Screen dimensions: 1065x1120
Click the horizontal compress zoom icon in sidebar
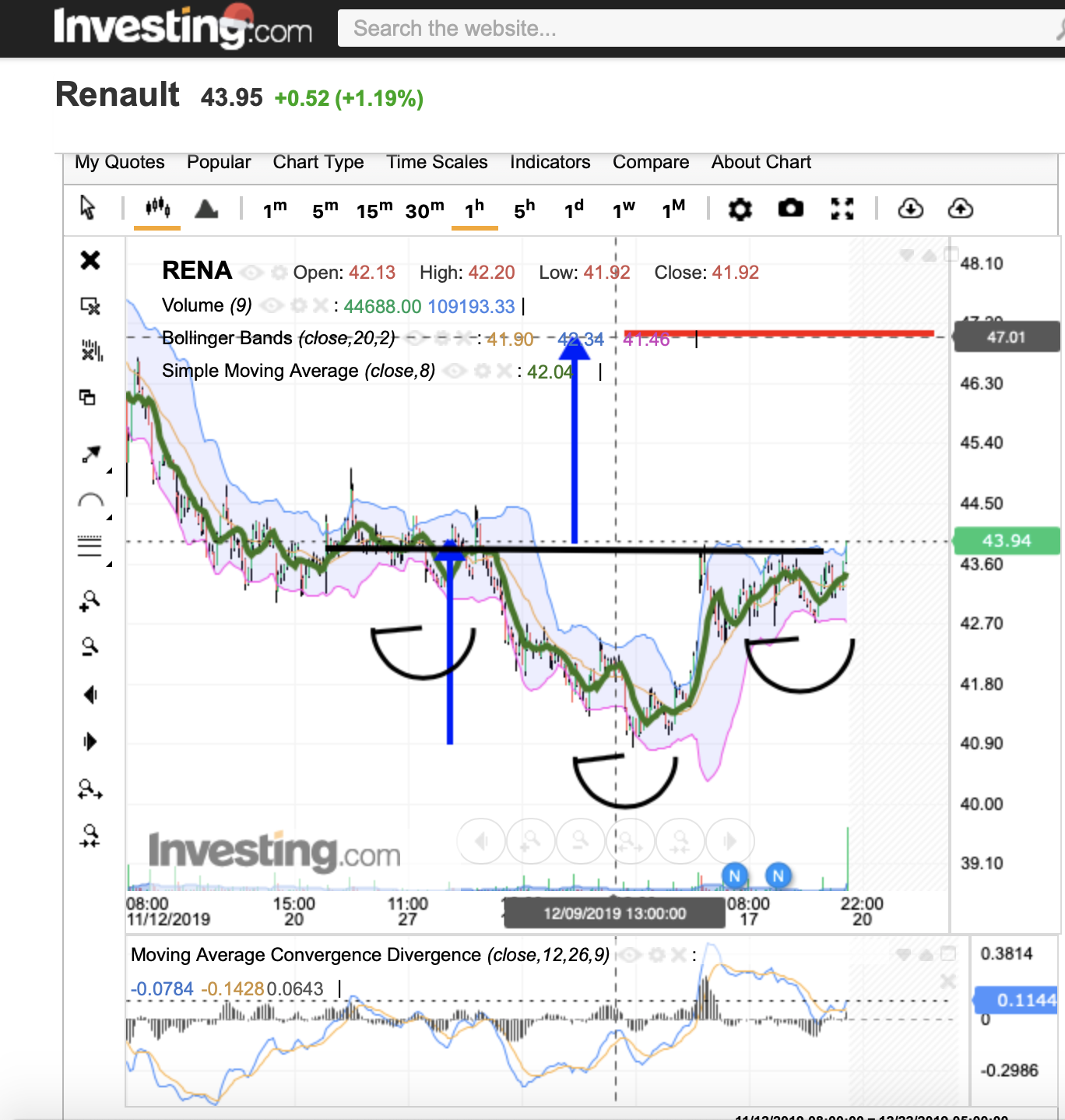tap(90, 836)
